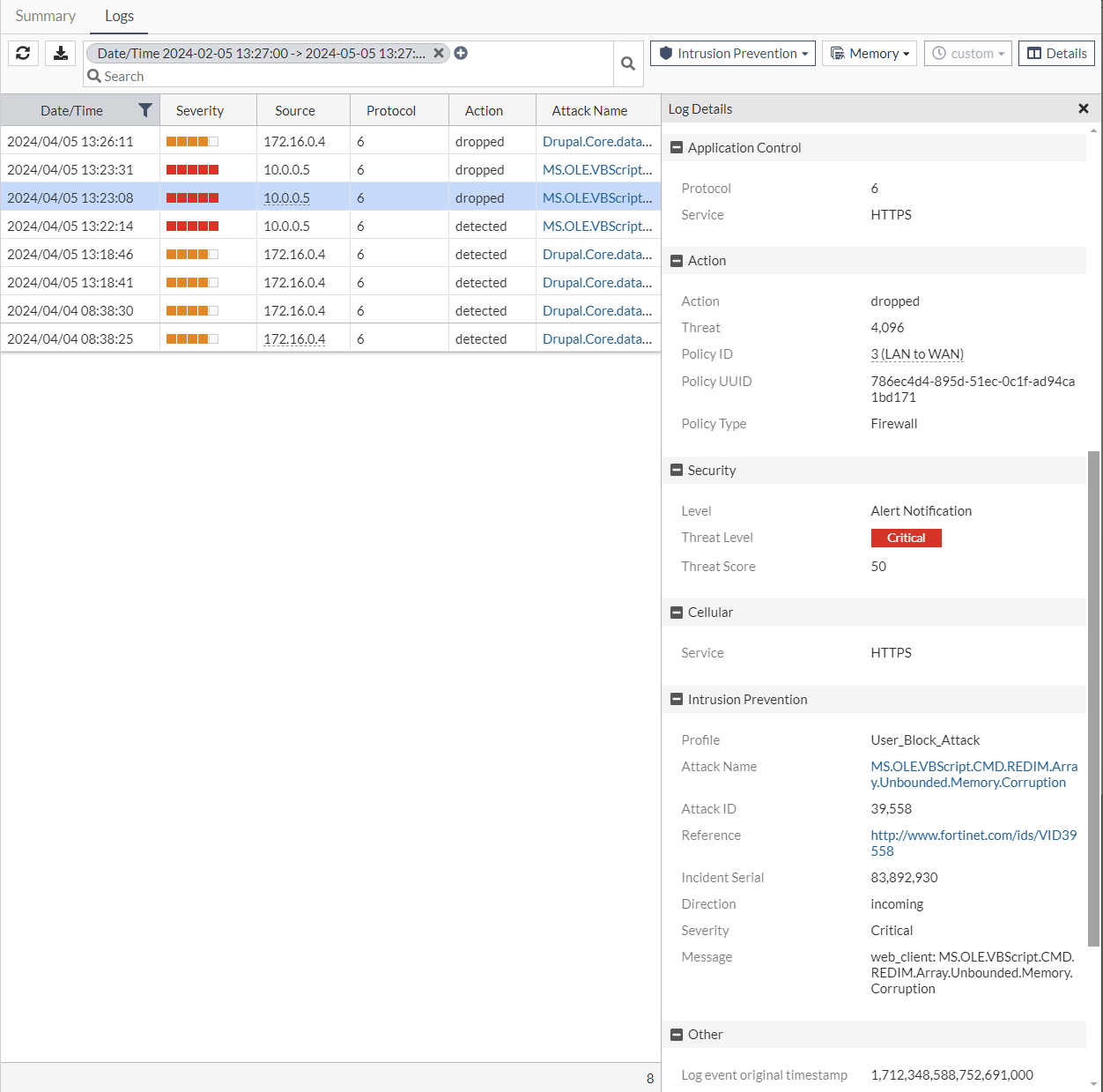The height and width of the screenshot is (1092, 1103).
Task: Toggle the Details panel button
Action: tap(1056, 53)
